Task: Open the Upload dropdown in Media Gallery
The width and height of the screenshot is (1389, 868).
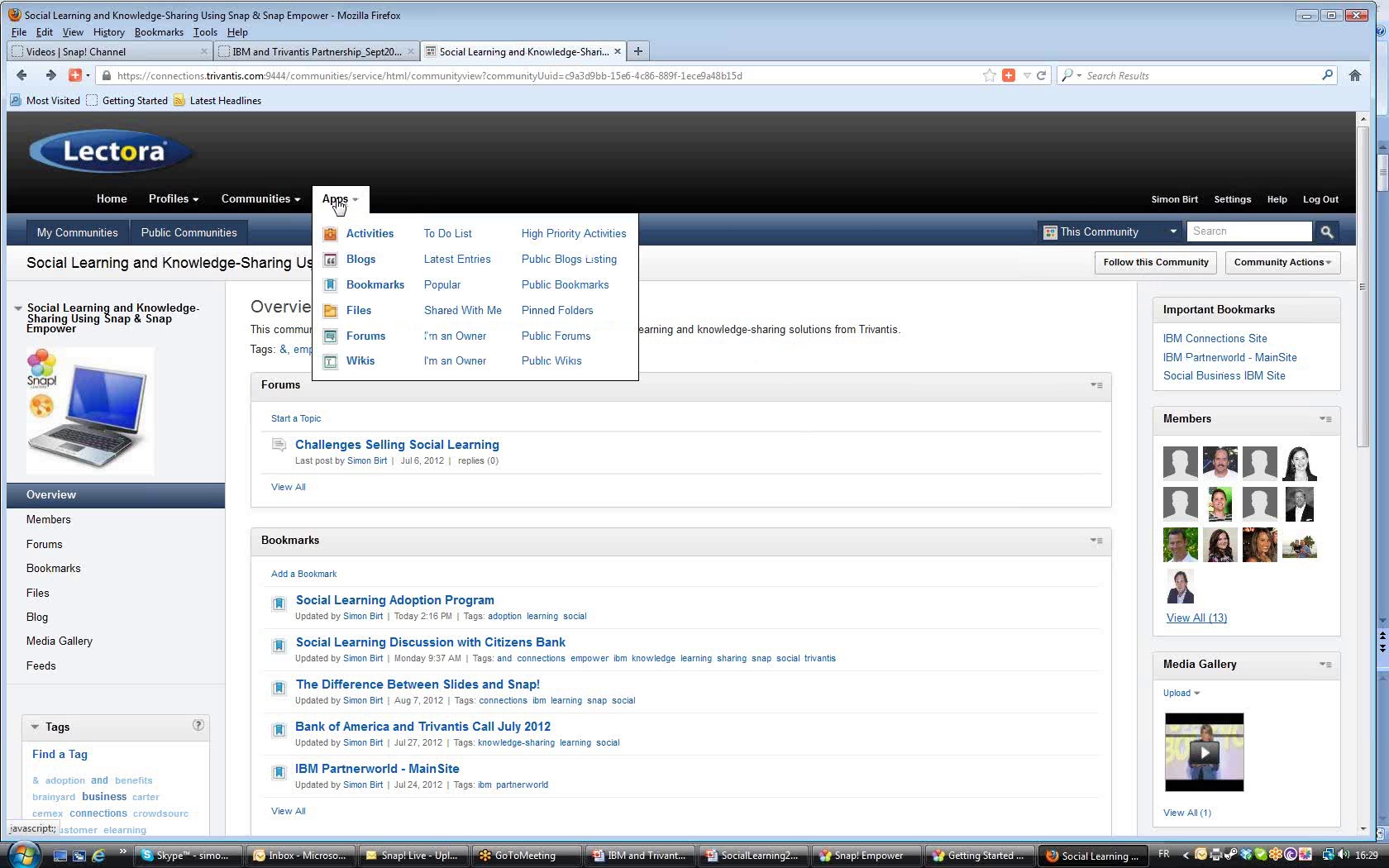Action: point(1181,694)
